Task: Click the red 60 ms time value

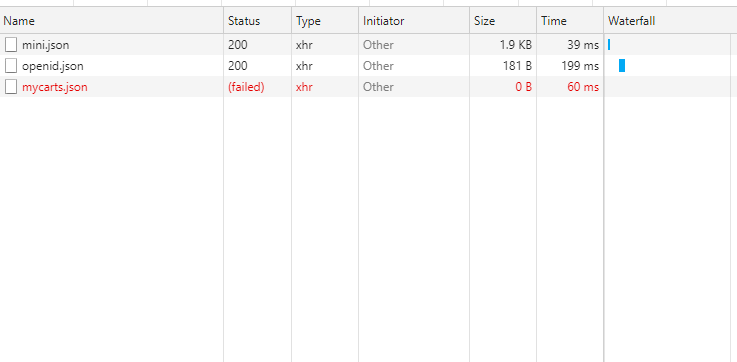Action: (583, 87)
